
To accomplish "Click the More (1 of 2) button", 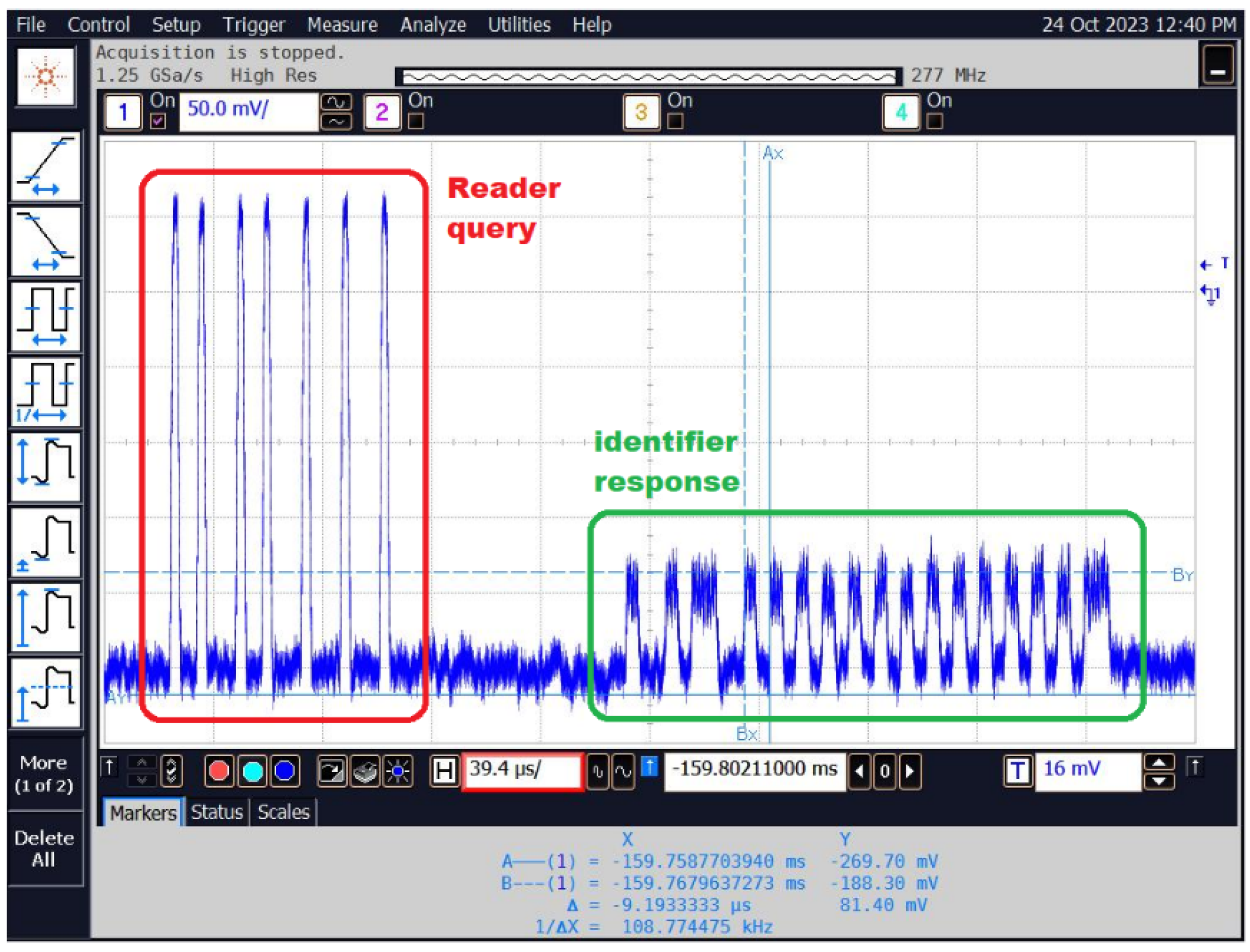I will [x=45, y=773].
